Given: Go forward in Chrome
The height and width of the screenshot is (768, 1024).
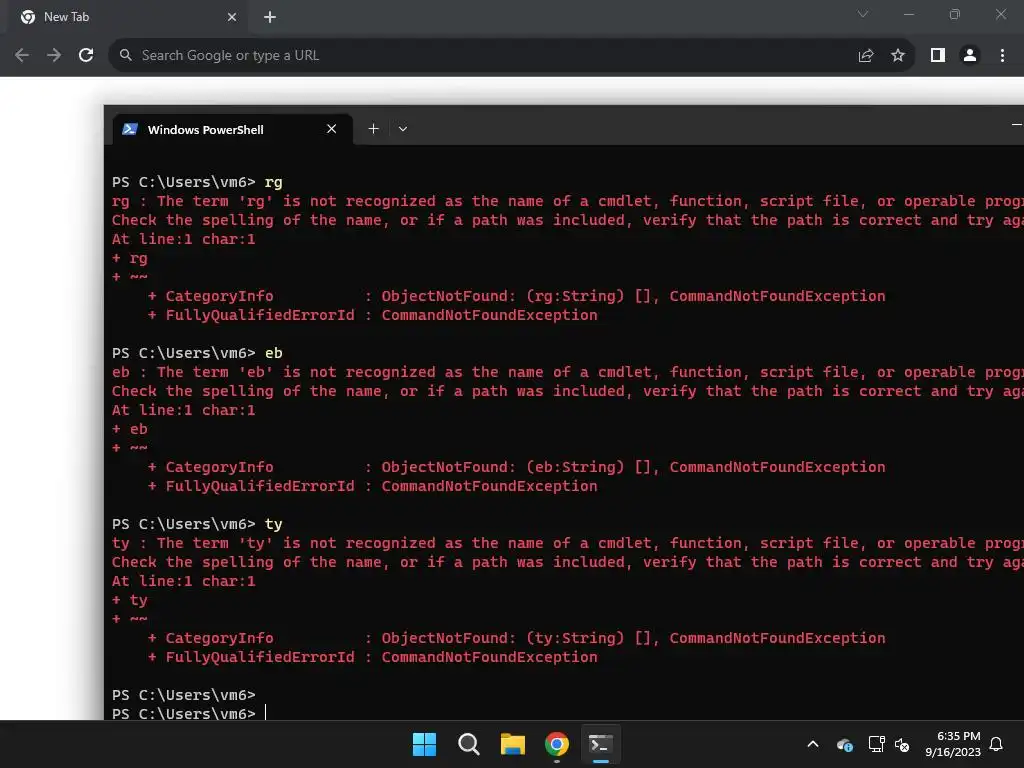Looking at the screenshot, I should (54, 56).
